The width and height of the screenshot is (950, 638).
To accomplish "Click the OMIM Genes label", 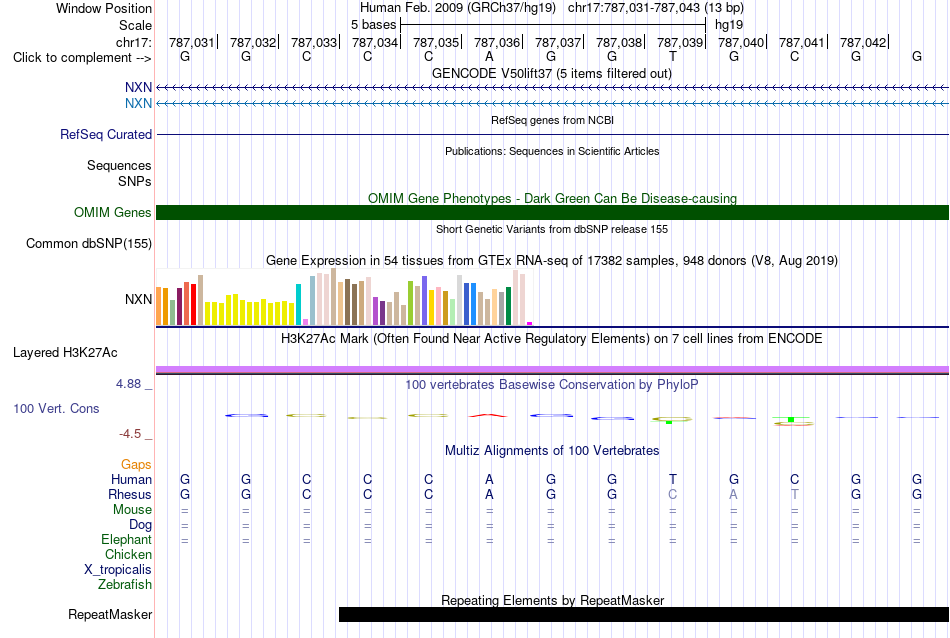I will click(x=113, y=213).
